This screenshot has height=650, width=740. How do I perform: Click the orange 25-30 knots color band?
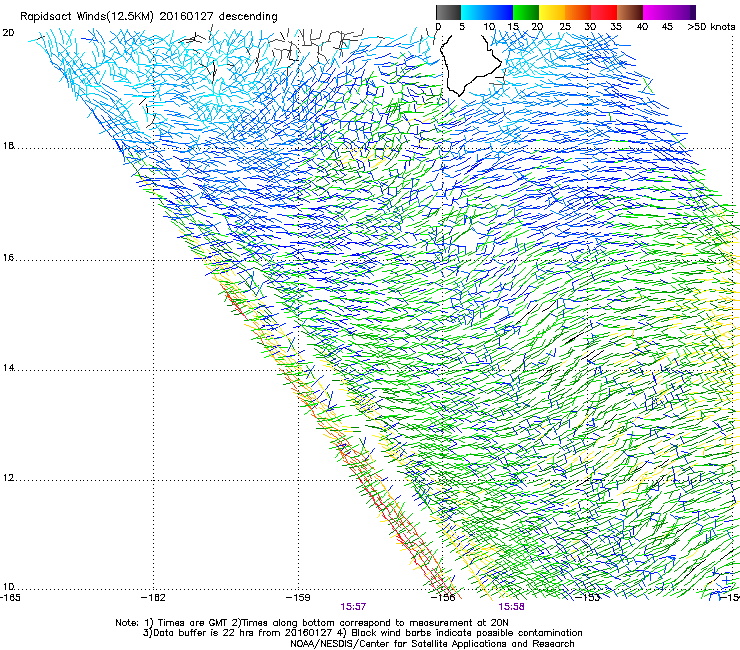578,12
